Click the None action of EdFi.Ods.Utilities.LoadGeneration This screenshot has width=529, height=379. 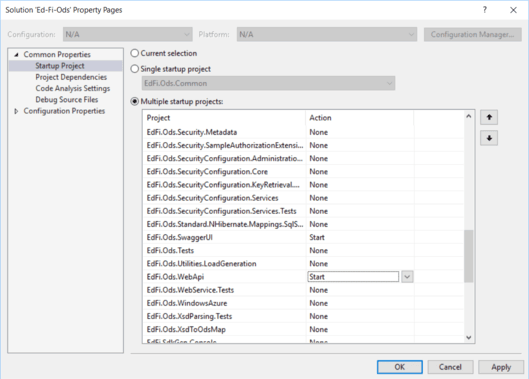(x=318, y=264)
